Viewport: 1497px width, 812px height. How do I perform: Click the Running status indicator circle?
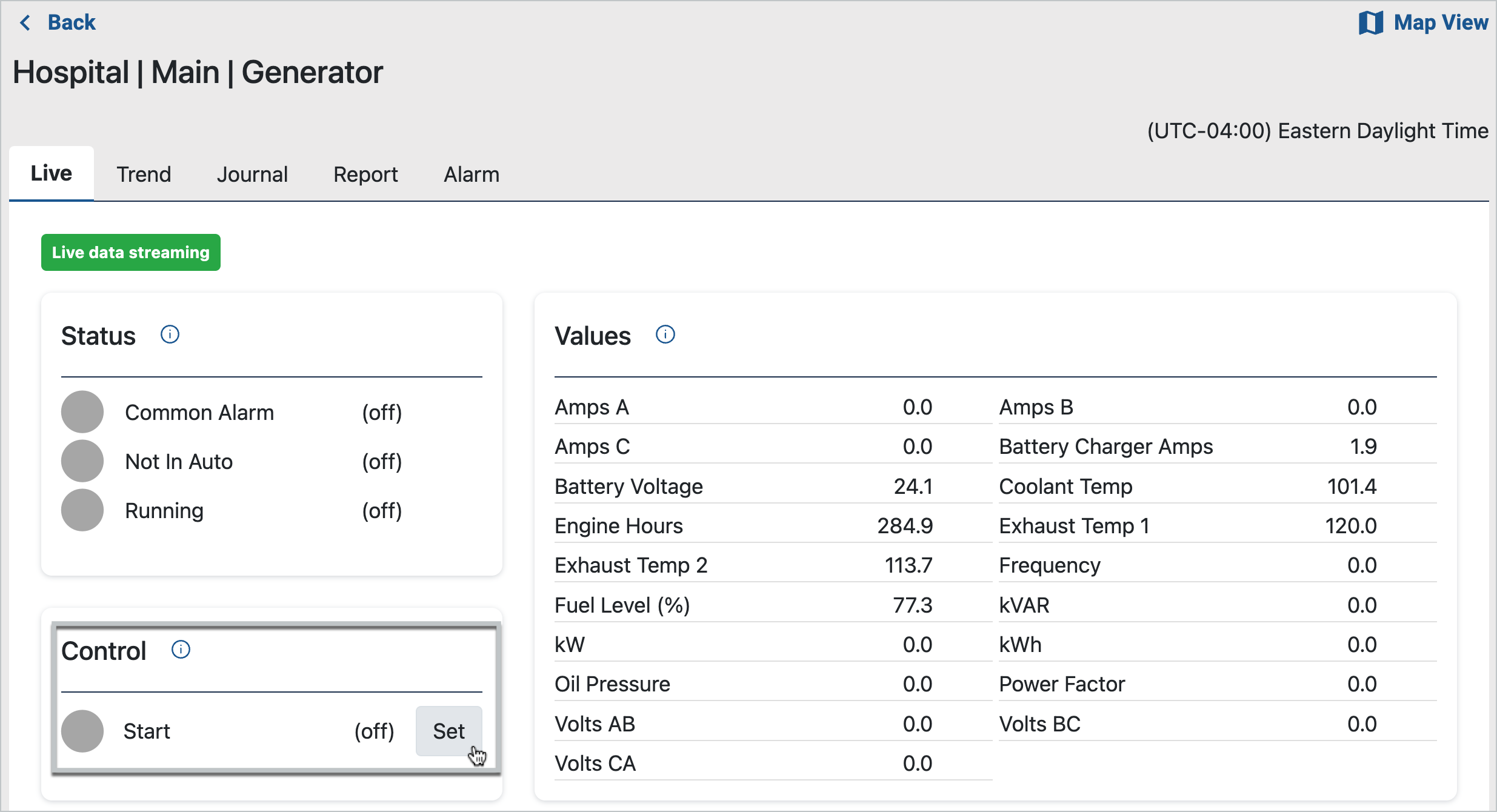82,510
